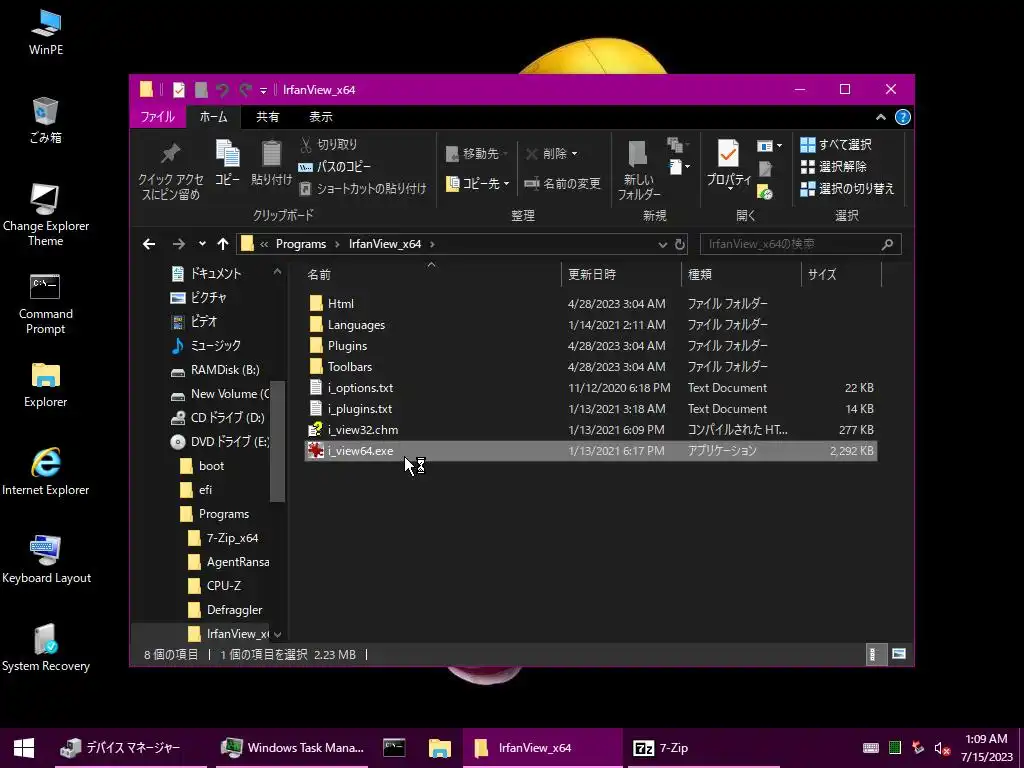Open quick access toolbar customize dropdown
The width and height of the screenshot is (1024, 768).
[x=263, y=90]
